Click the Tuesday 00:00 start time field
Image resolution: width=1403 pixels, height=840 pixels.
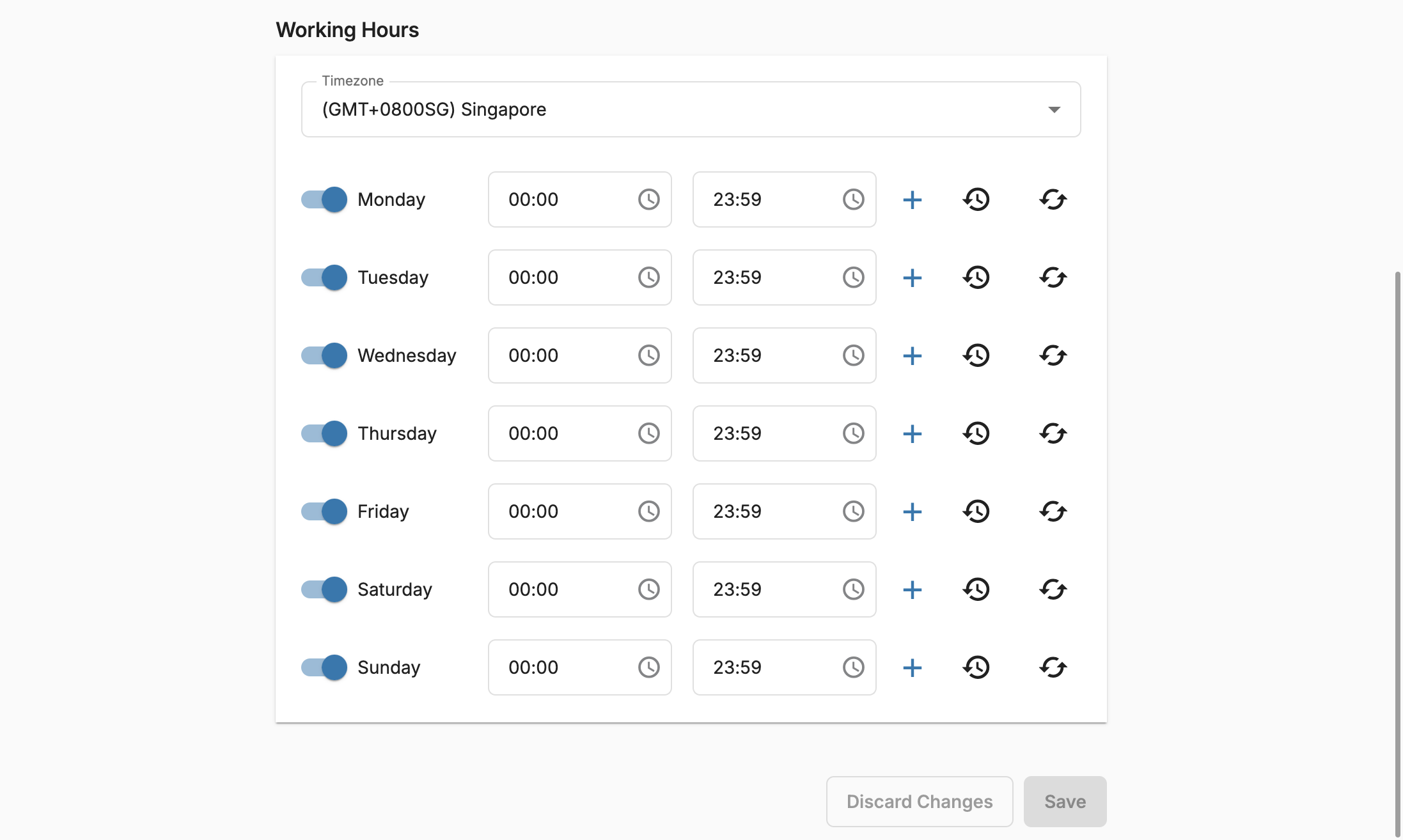pyautogui.click(x=579, y=277)
